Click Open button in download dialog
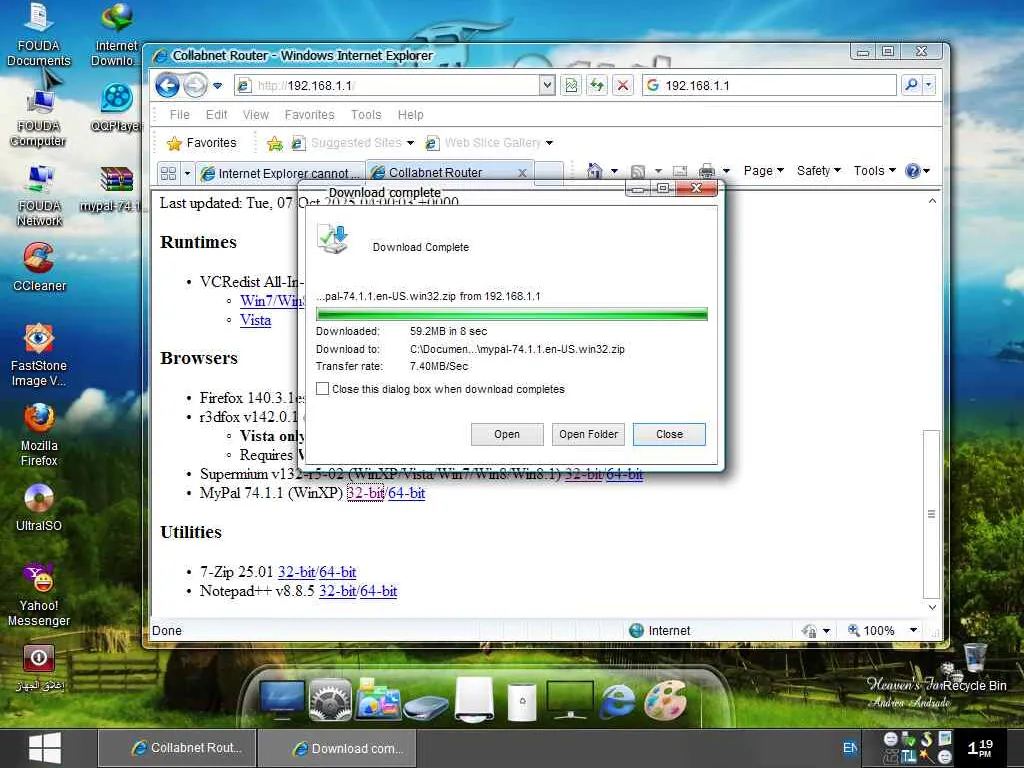 (x=507, y=434)
